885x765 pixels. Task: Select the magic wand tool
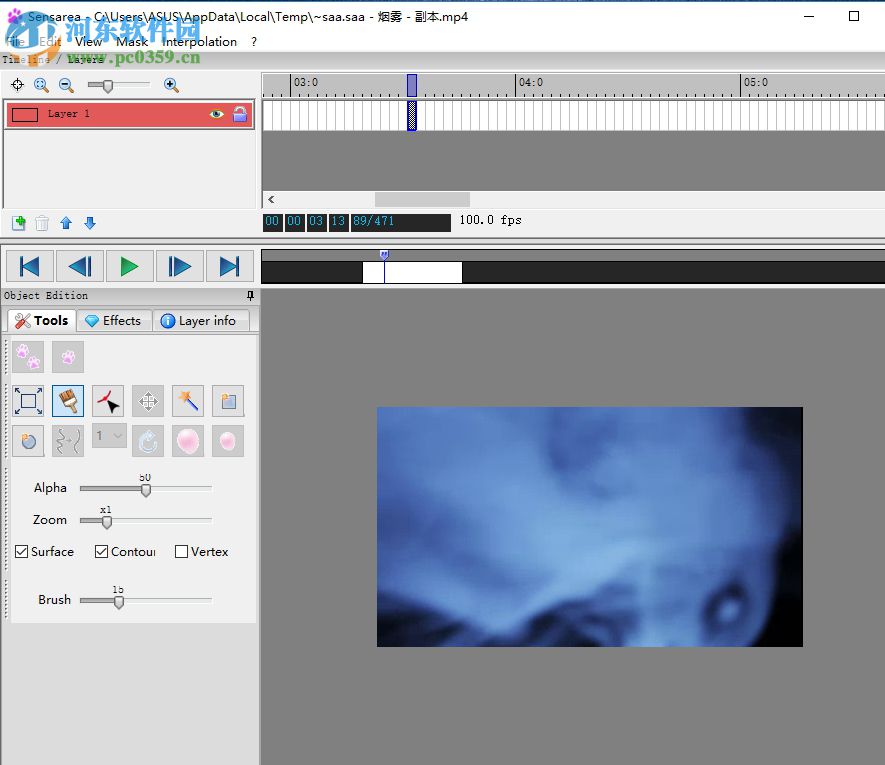click(188, 402)
